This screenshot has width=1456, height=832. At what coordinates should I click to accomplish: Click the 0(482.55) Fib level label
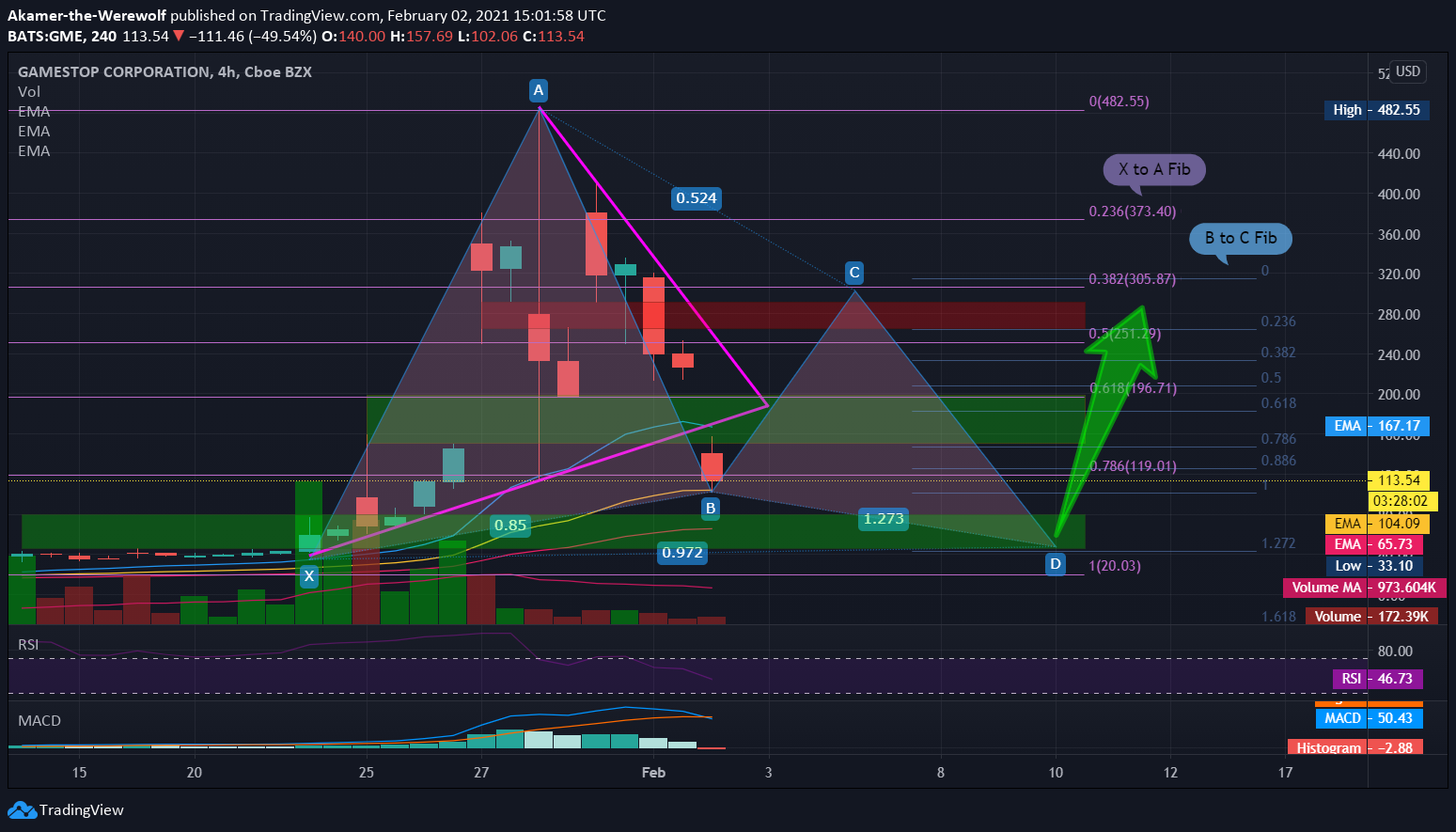[1119, 102]
